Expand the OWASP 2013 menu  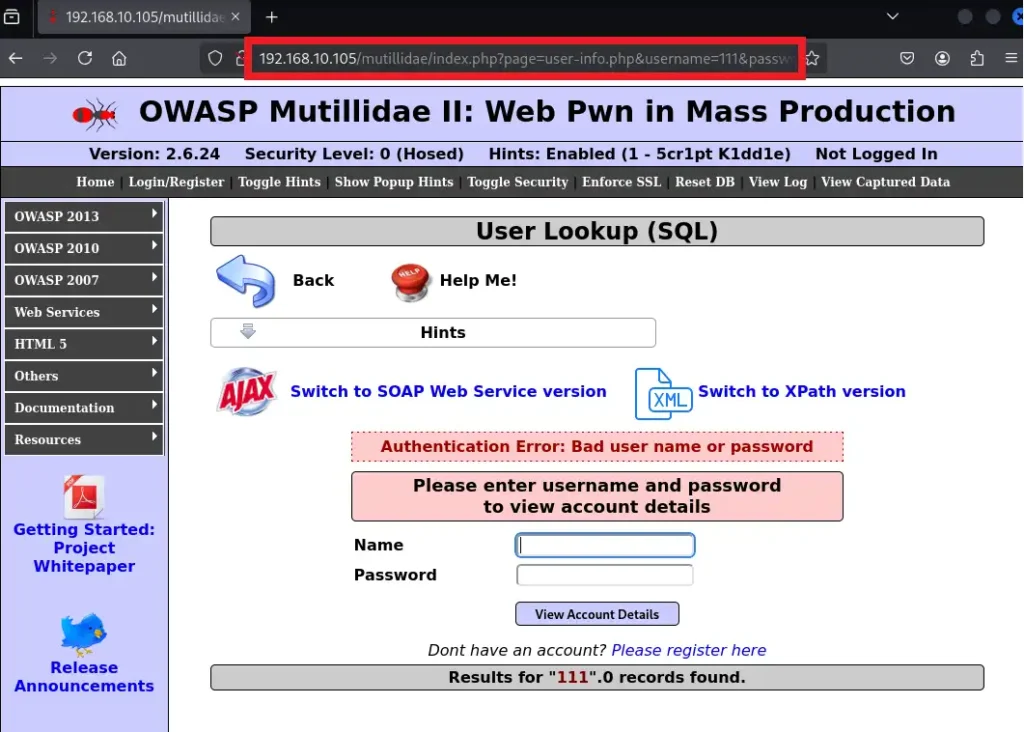point(84,216)
